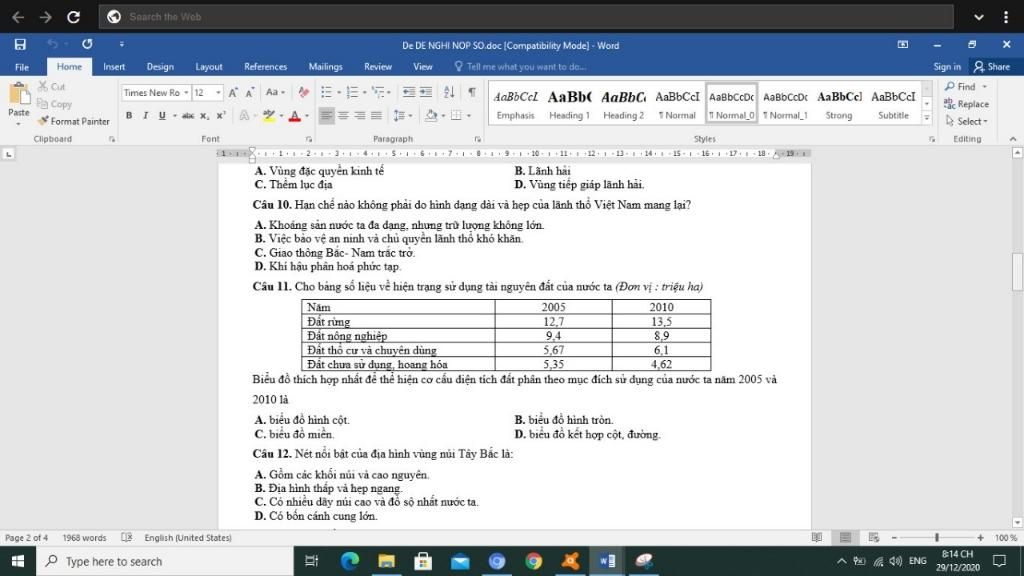1024x576 pixels.
Task: Open Find in the Editing group
Action: pyautogui.click(x=965, y=86)
